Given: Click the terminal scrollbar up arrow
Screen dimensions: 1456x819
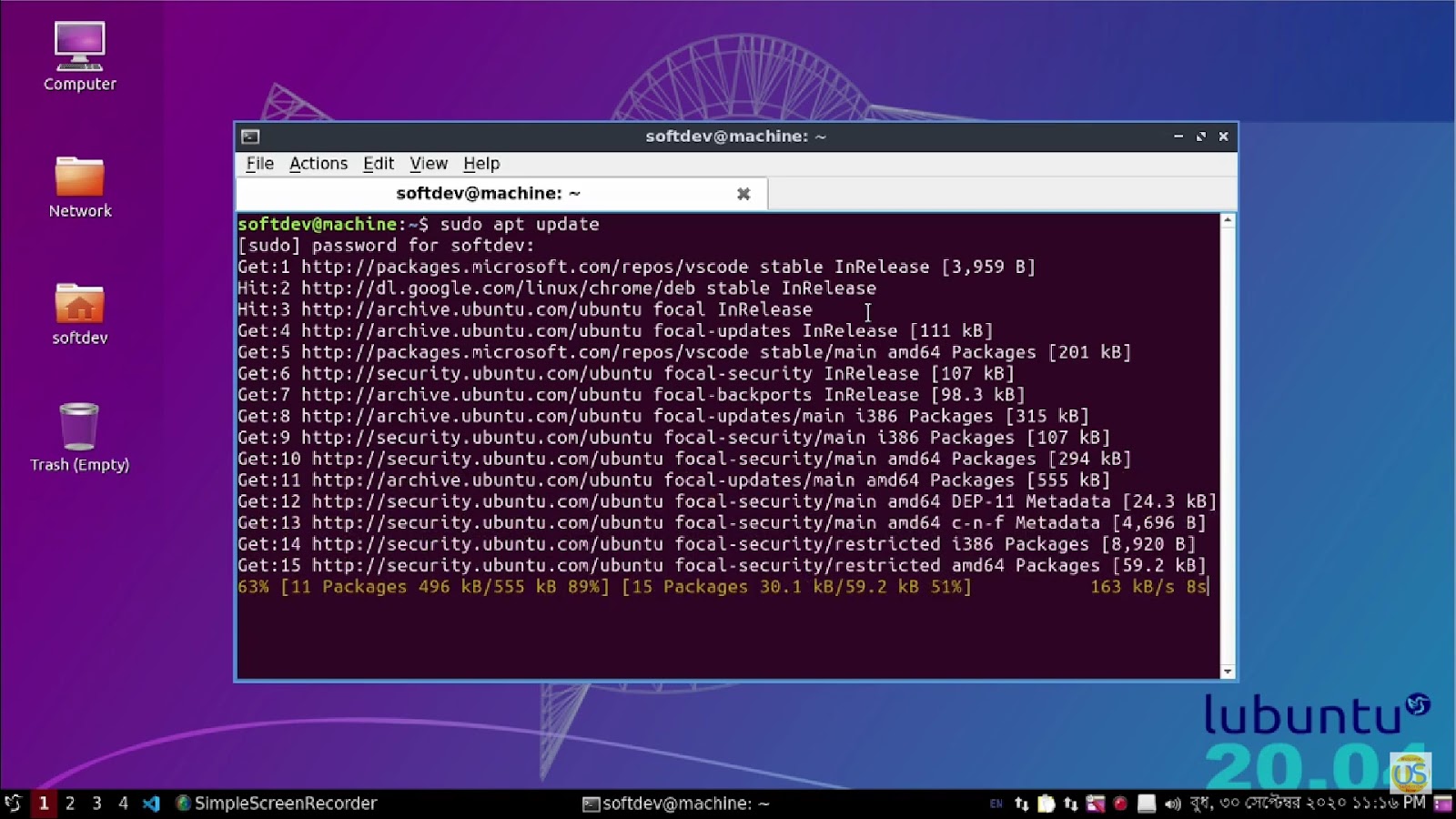Looking at the screenshot, I should (1228, 220).
